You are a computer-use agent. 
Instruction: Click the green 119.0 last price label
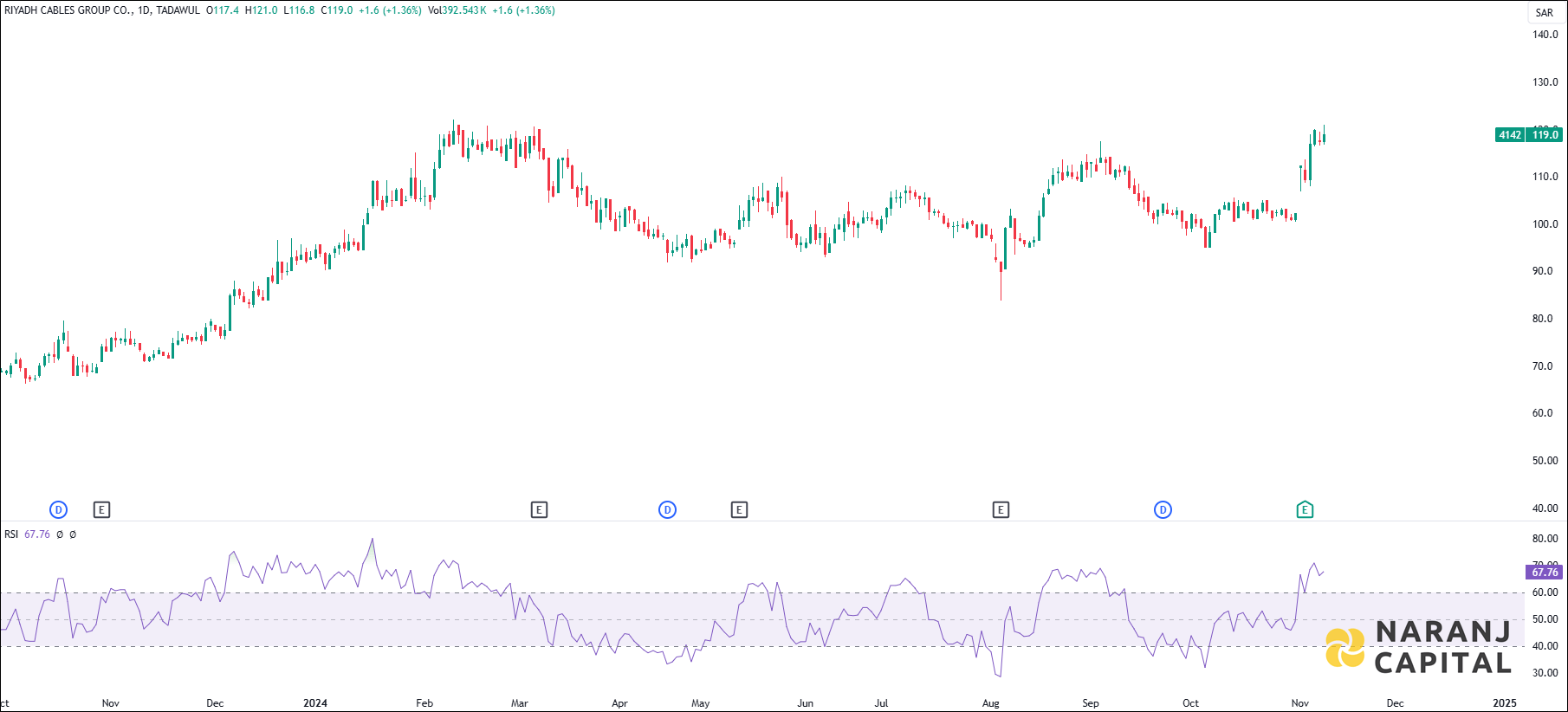(1545, 134)
